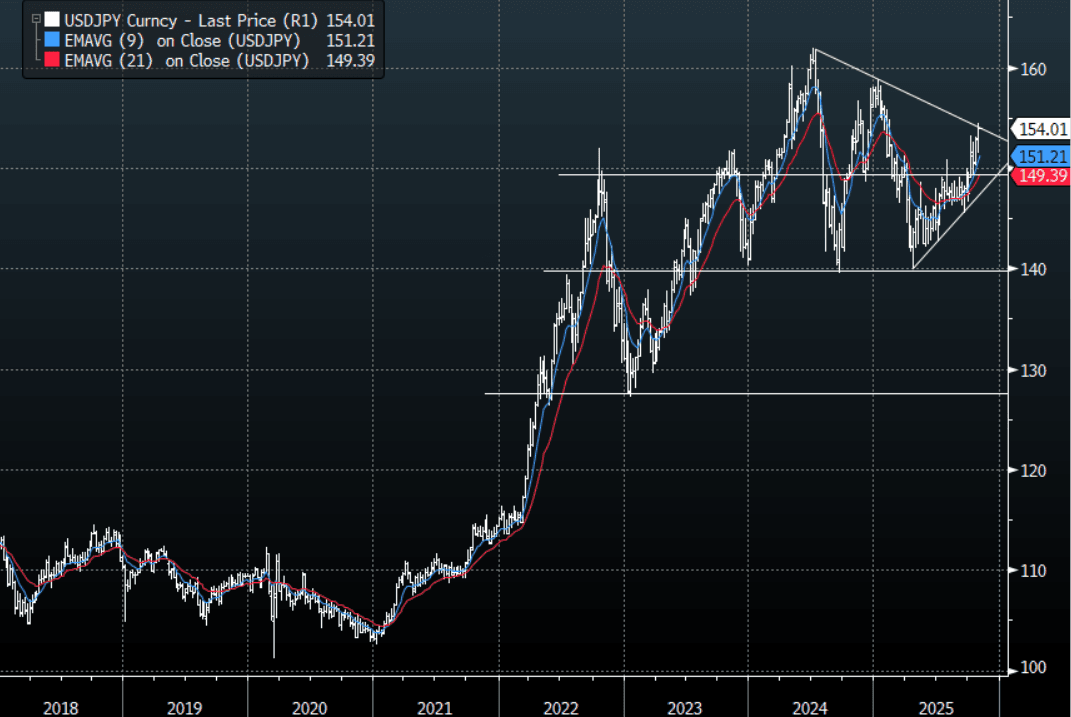
Task: Click the blue EMAVG (9) legend swatch
Action: pyautogui.click(x=52, y=40)
